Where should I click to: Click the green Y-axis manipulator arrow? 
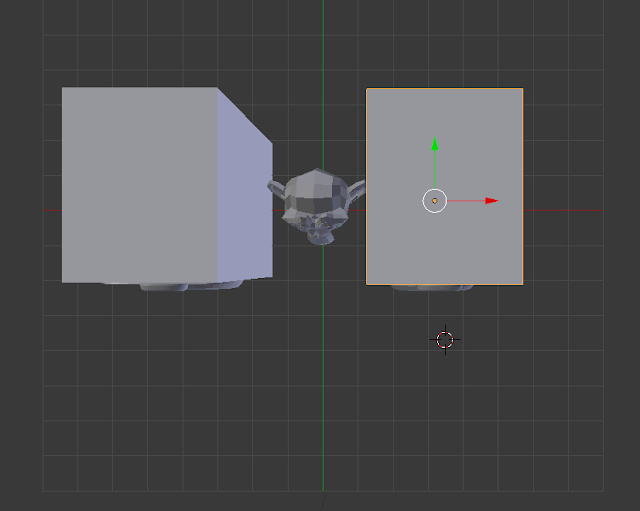click(x=435, y=144)
